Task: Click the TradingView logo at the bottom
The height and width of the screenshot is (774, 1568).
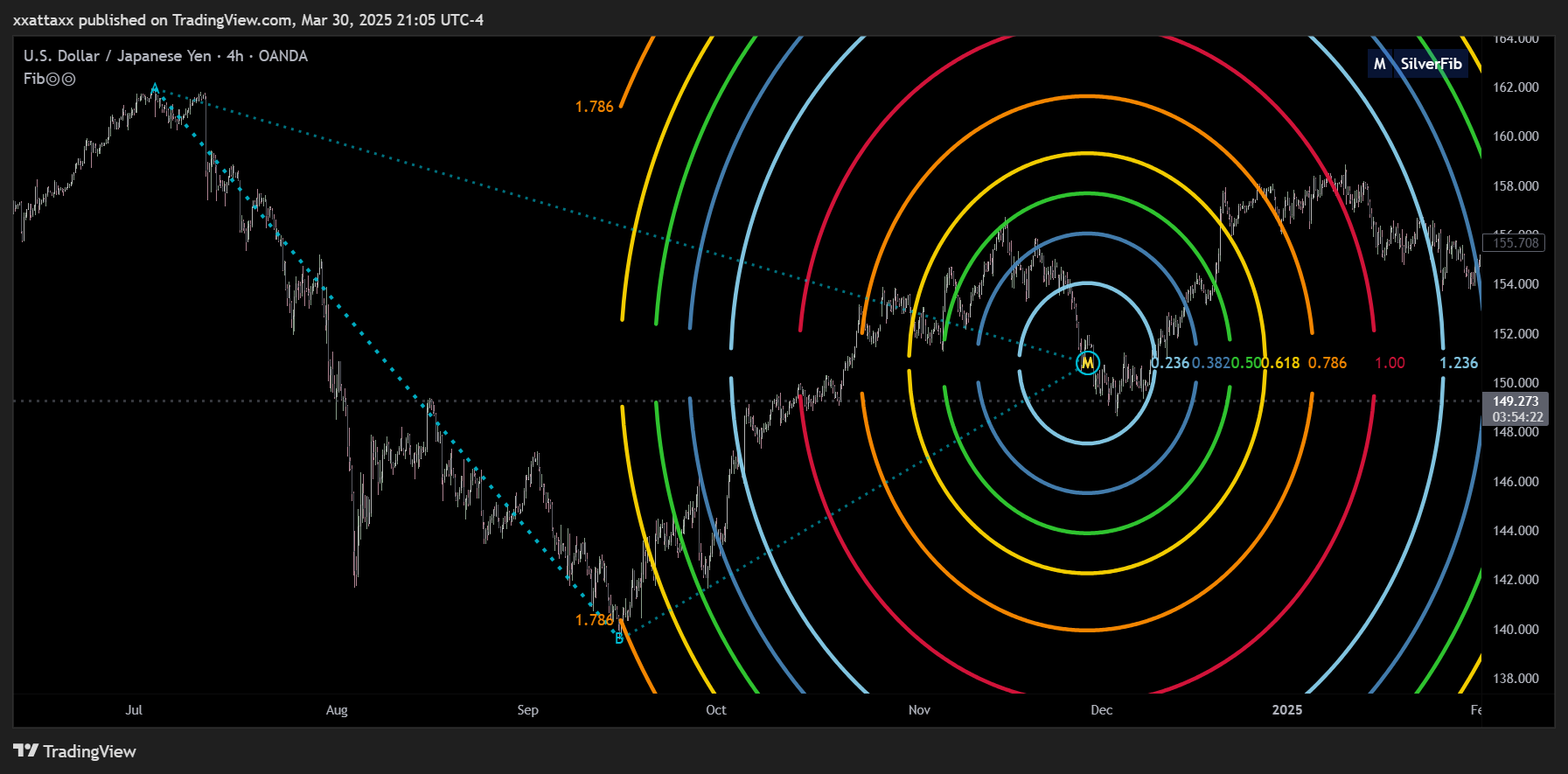Action: pos(75,751)
